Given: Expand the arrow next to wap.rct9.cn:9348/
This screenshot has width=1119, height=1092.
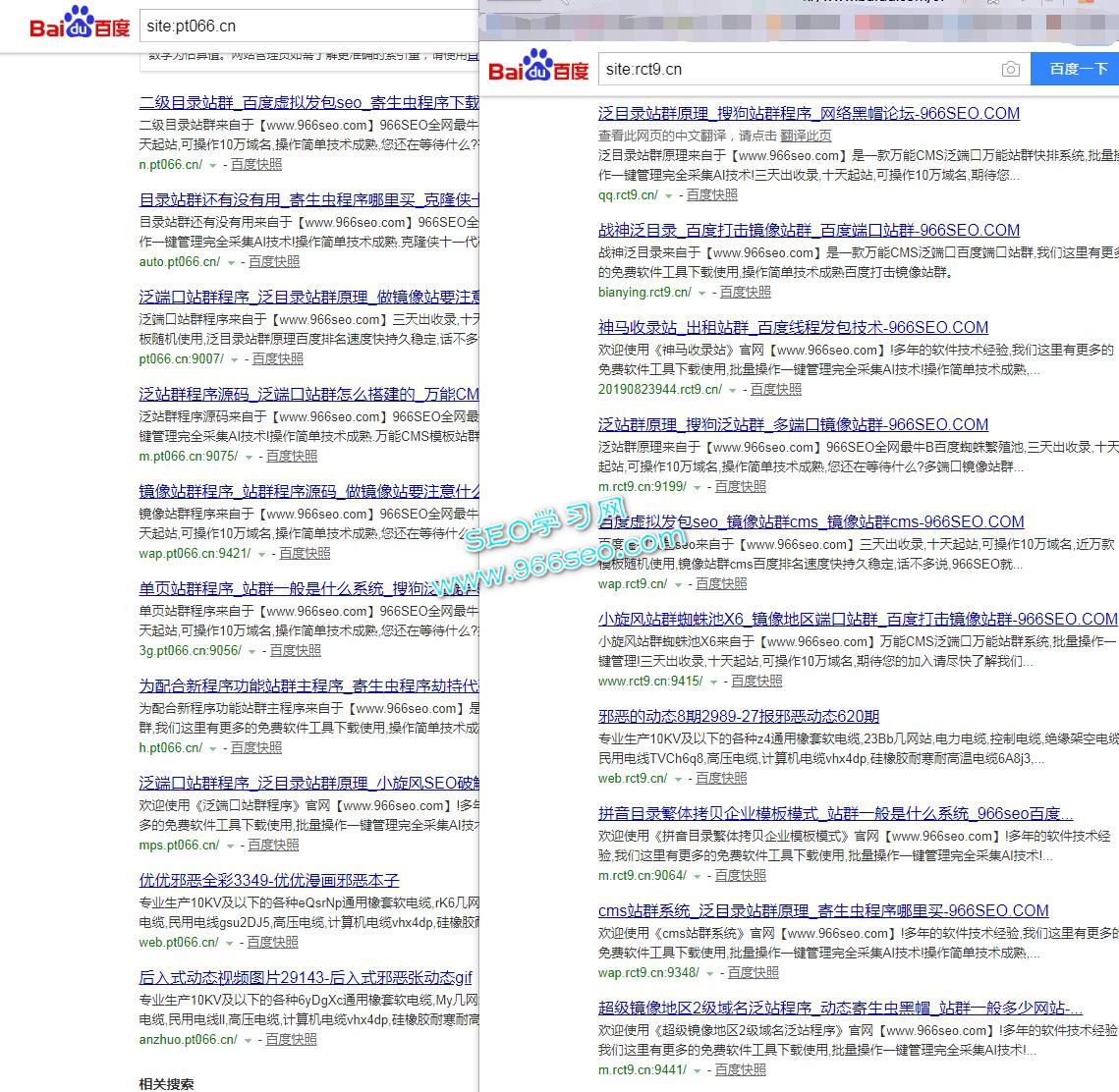Looking at the screenshot, I should [709, 973].
